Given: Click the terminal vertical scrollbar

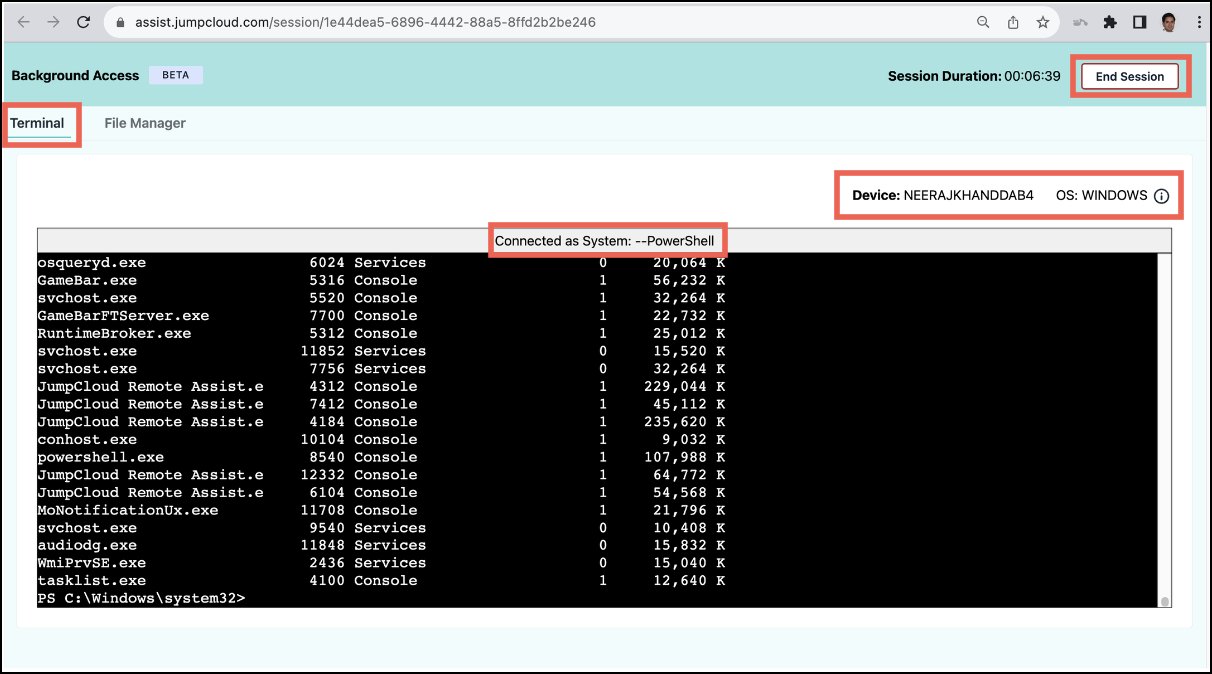Looking at the screenshot, I should (1164, 430).
